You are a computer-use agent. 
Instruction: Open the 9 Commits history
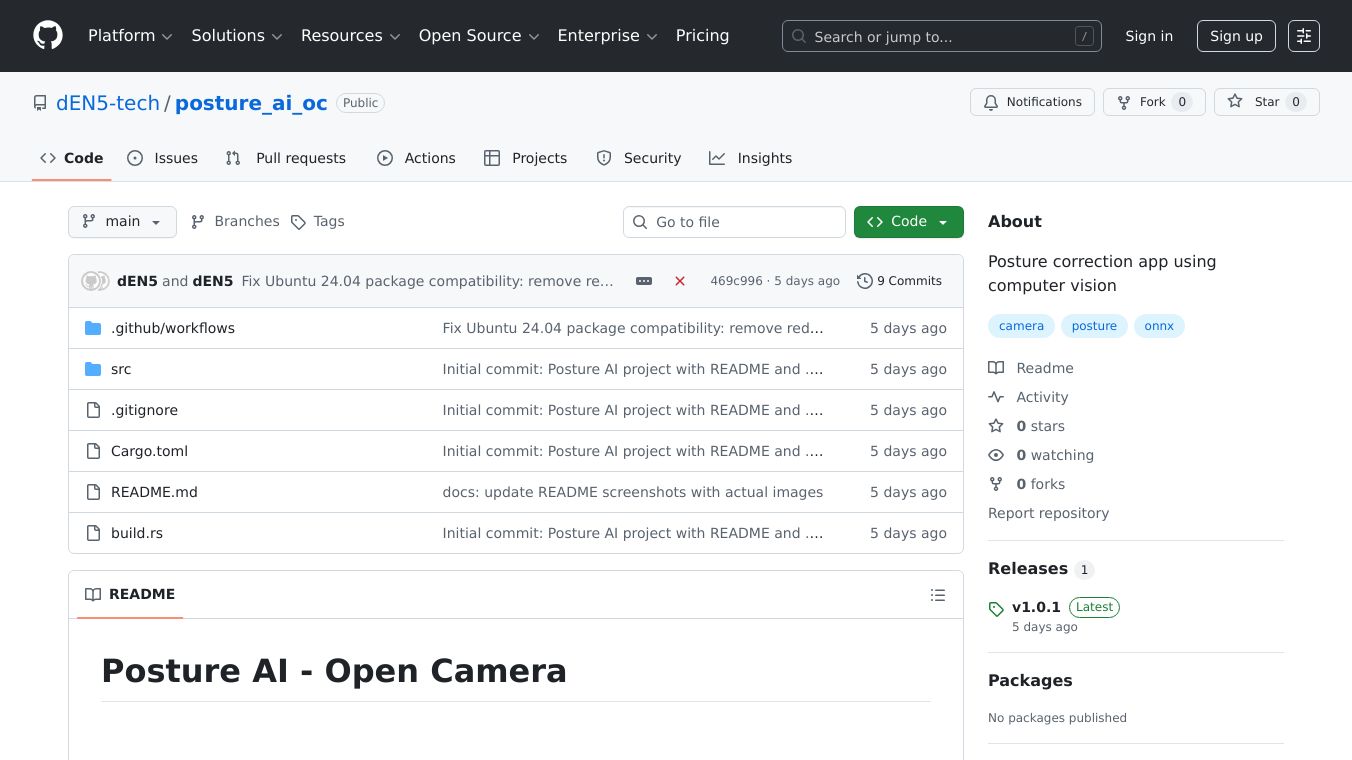(x=899, y=281)
